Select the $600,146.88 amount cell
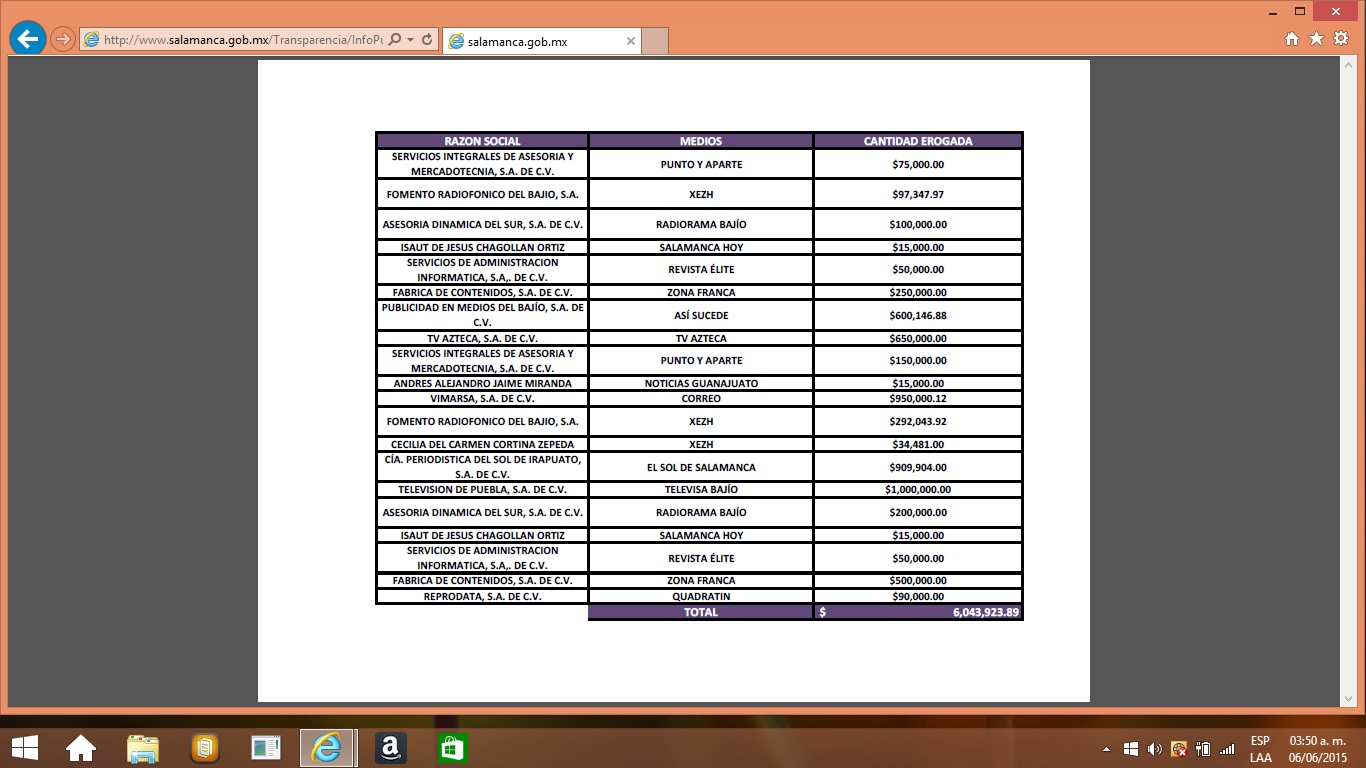Screen dimensions: 1366x768 (918, 315)
